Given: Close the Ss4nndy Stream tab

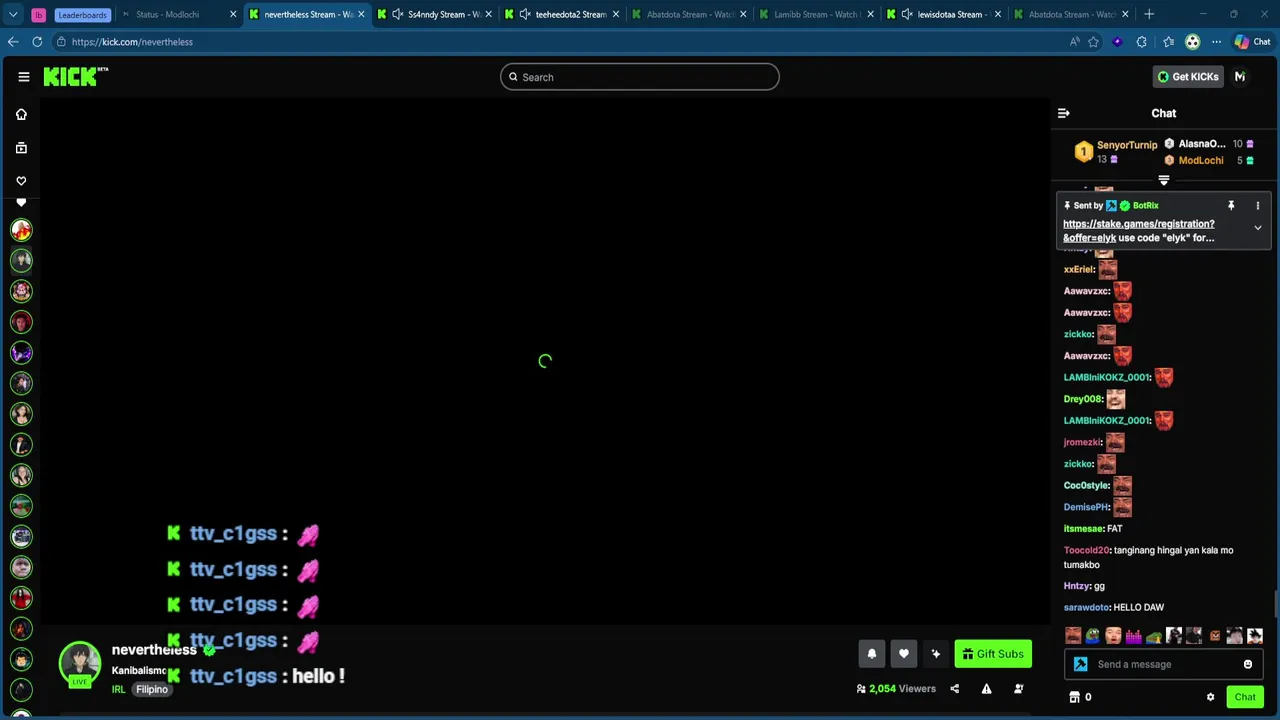Looking at the screenshot, I should (488, 14).
